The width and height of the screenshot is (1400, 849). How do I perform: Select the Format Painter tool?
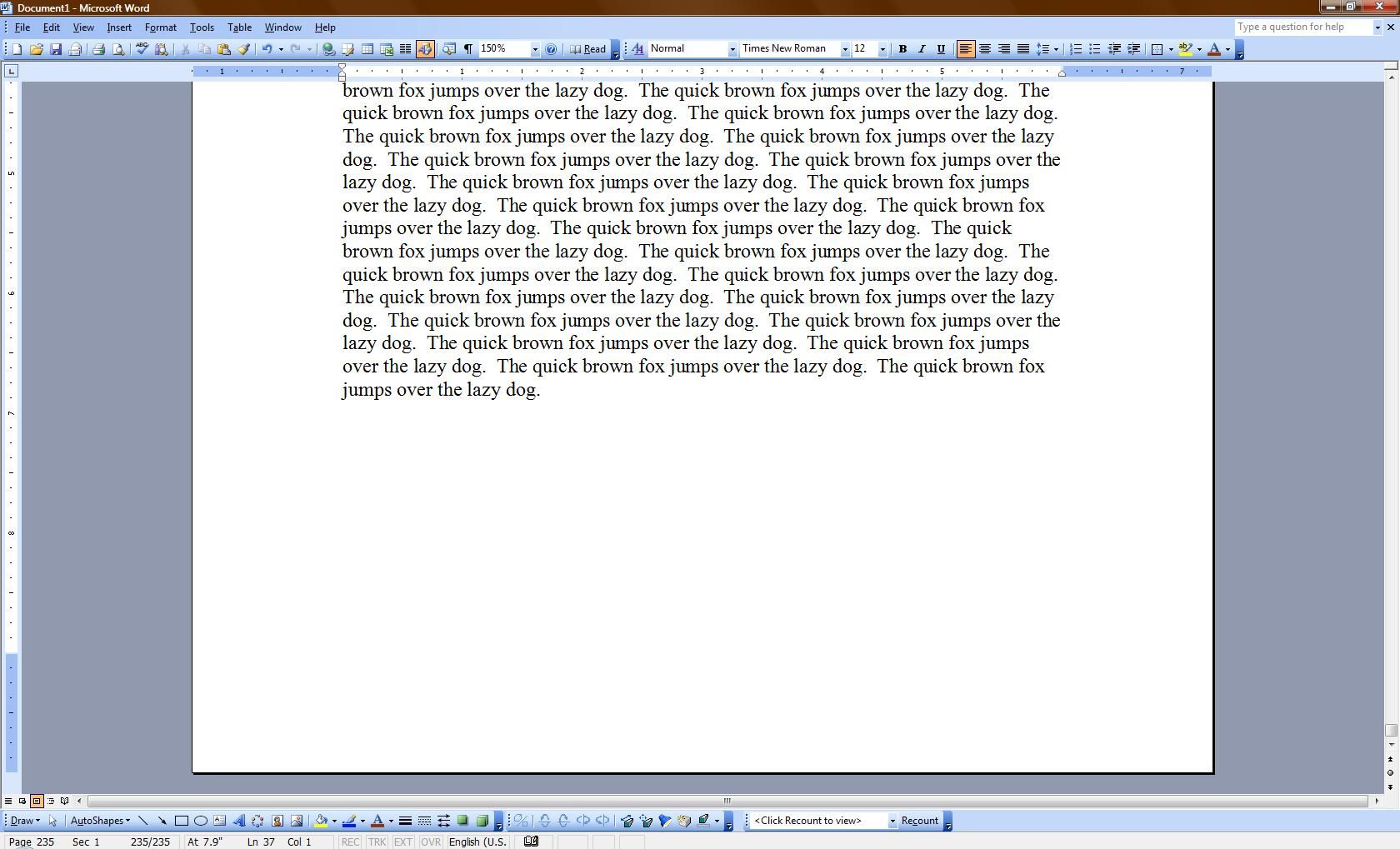pyautogui.click(x=243, y=48)
